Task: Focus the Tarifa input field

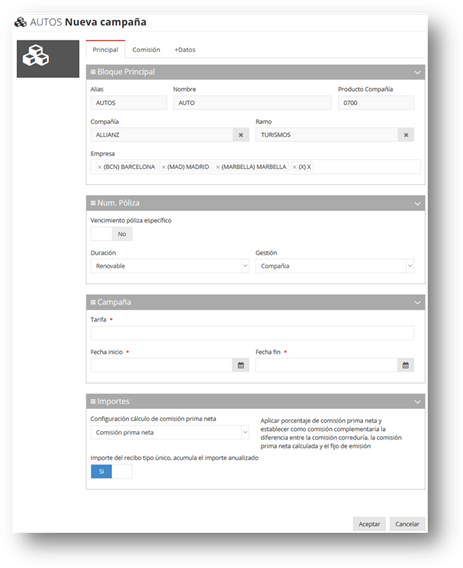Action: 252,333
